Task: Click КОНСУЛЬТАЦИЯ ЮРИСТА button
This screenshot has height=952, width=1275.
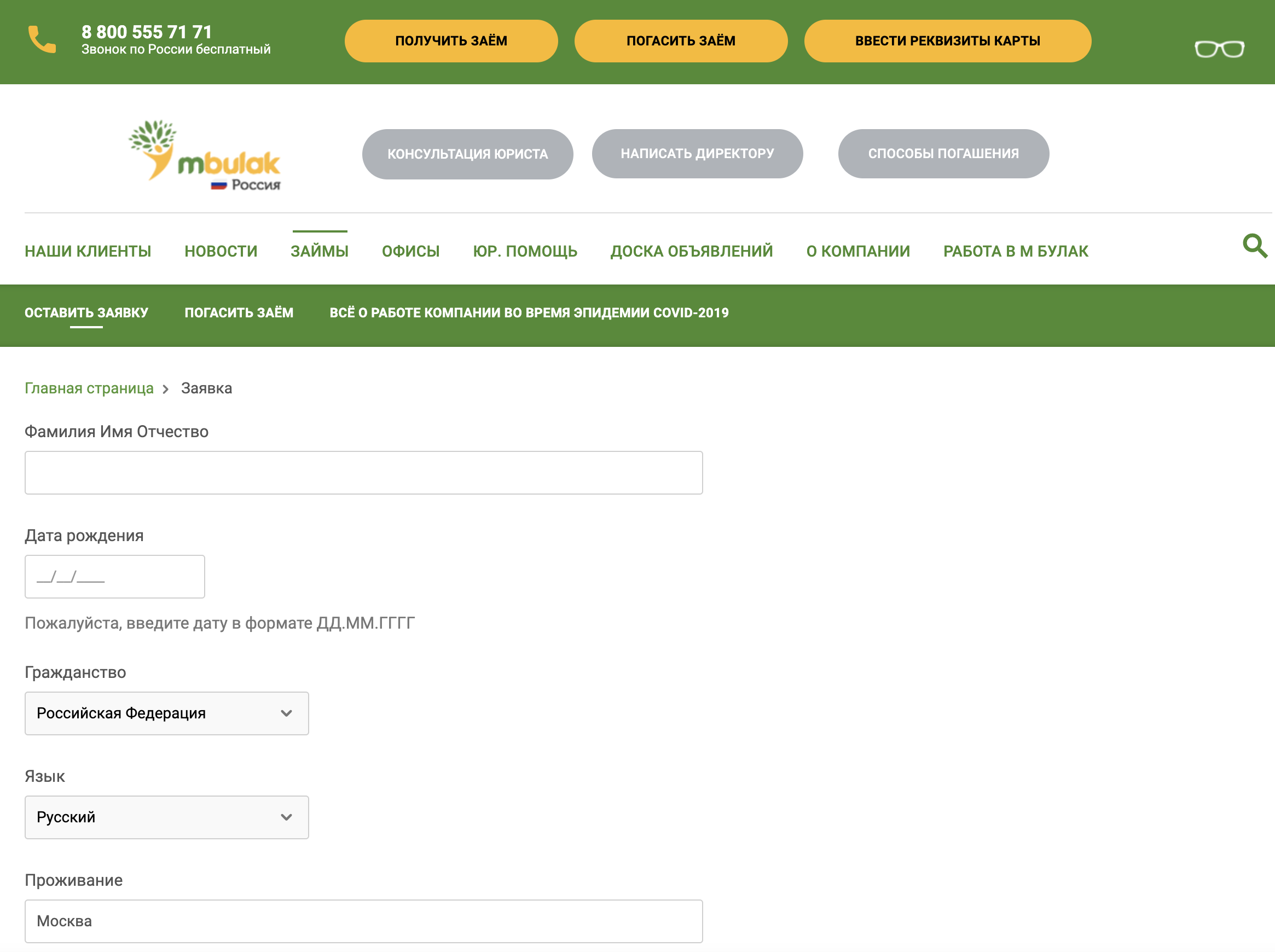Action: click(467, 154)
